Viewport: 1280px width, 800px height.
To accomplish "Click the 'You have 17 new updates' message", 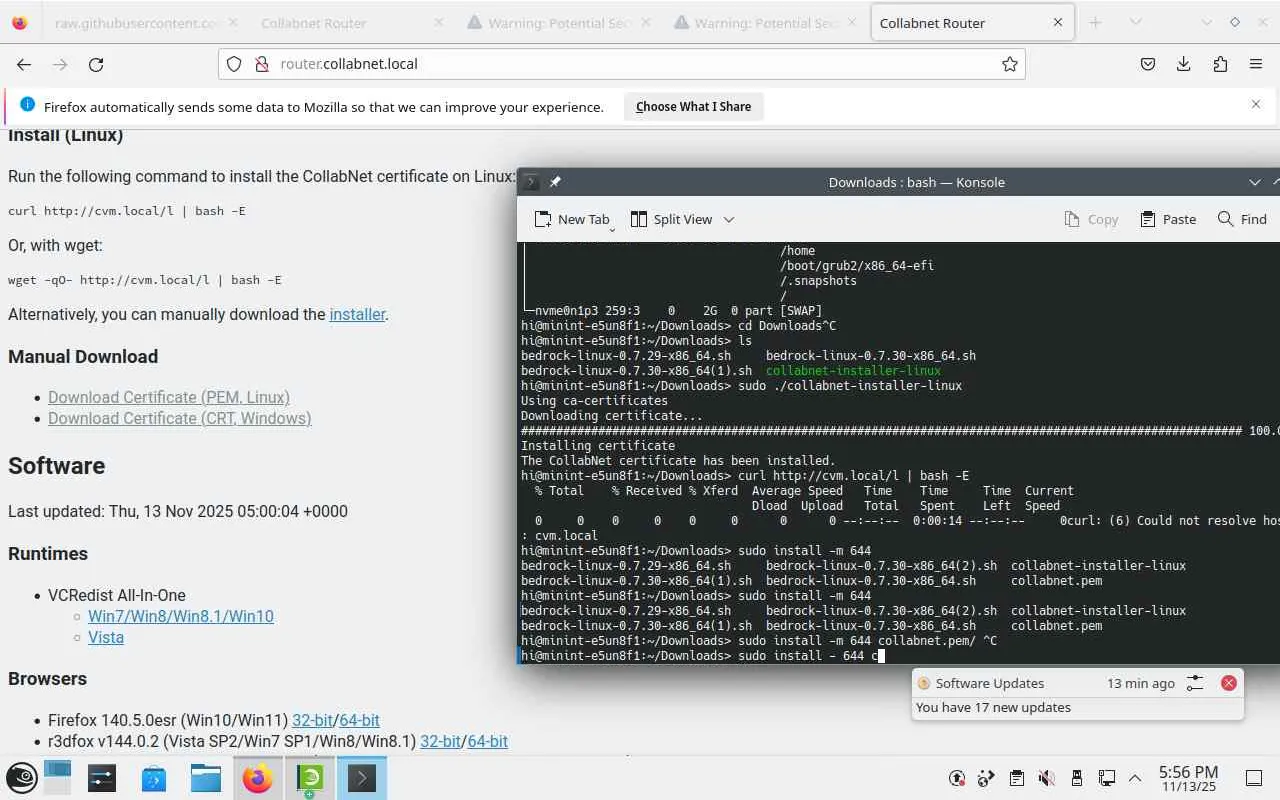I will click(x=993, y=707).
